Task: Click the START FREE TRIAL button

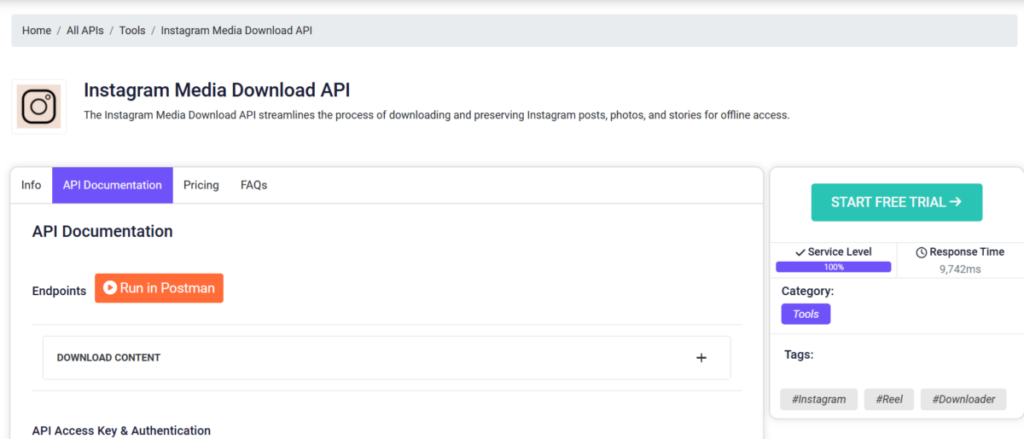Action: (x=897, y=203)
